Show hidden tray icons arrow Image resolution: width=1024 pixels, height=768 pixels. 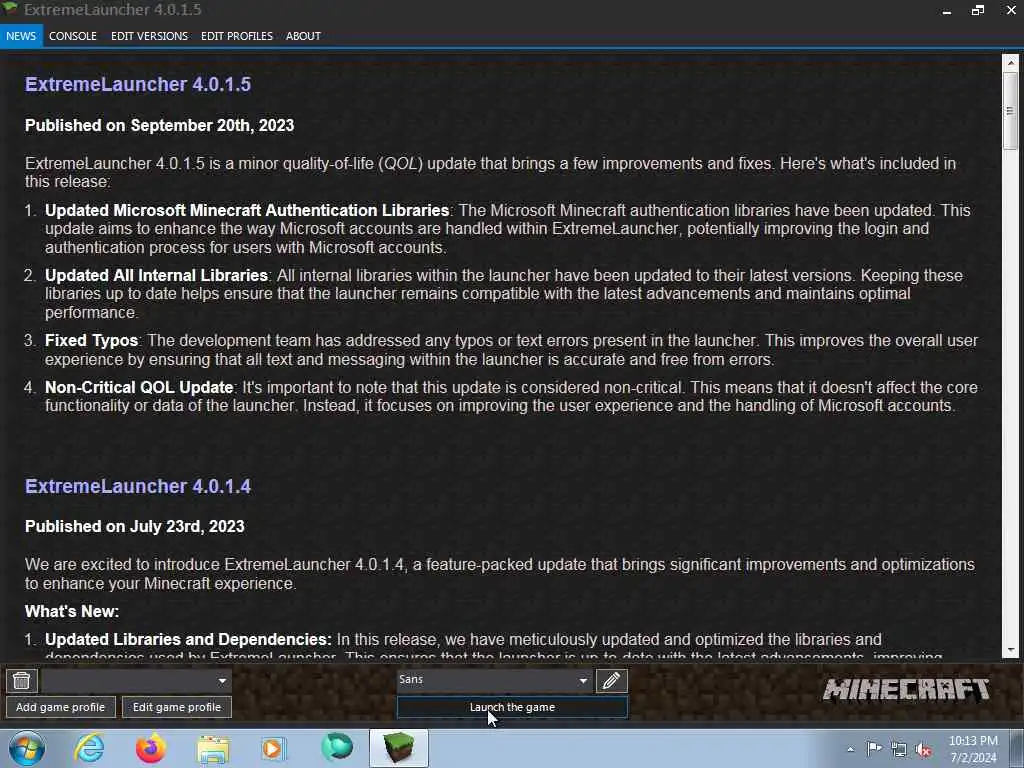tap(850, 749)
